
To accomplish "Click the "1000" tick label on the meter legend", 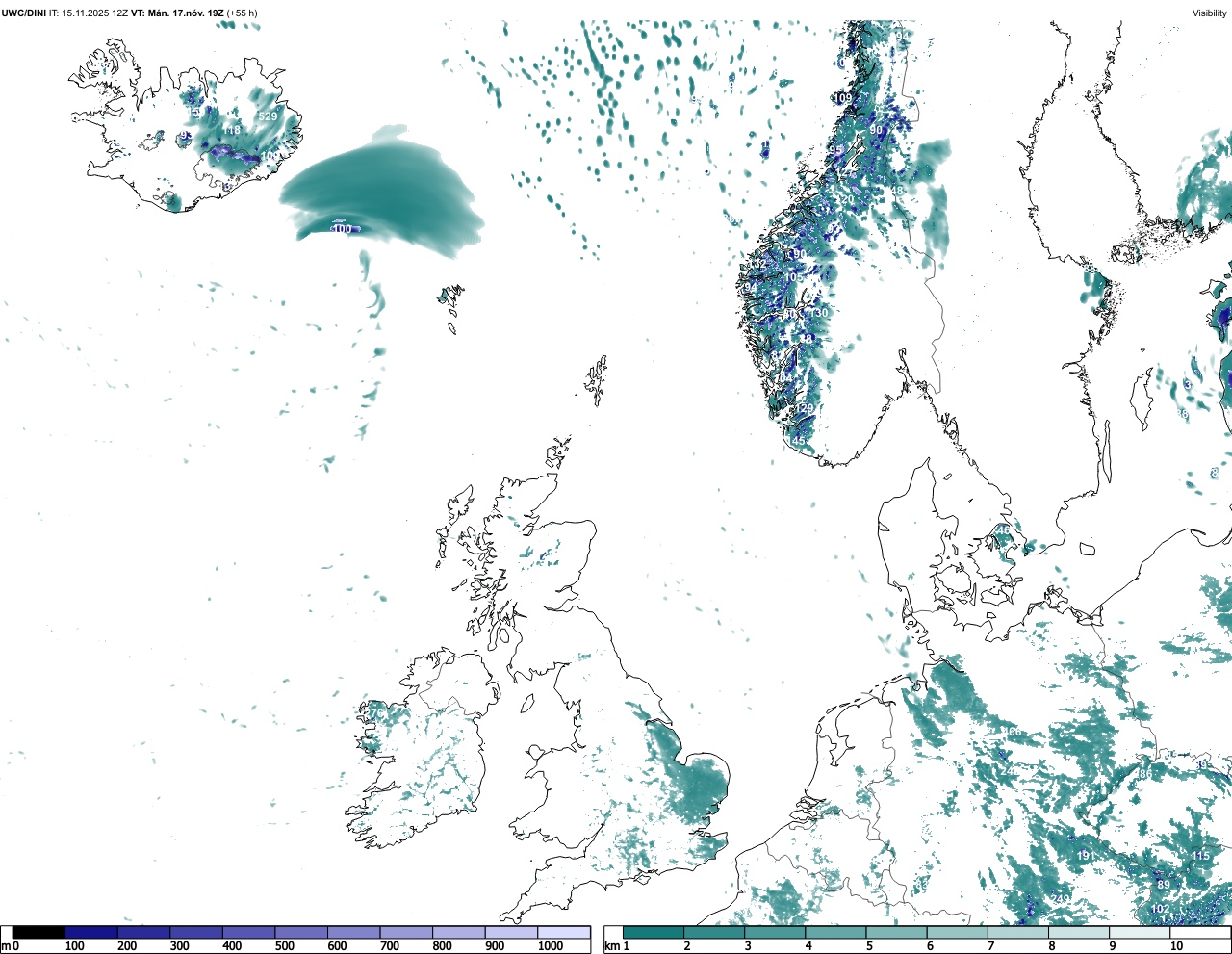I will [x=551, y=946].
